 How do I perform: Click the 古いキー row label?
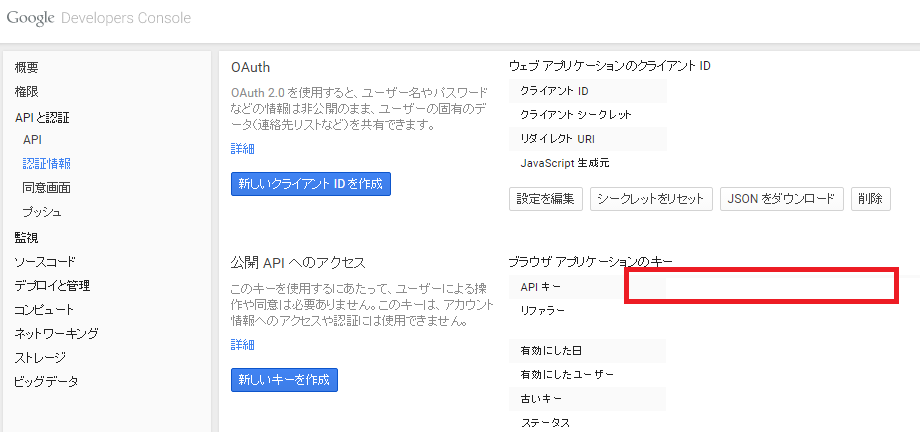click(541, 399)
